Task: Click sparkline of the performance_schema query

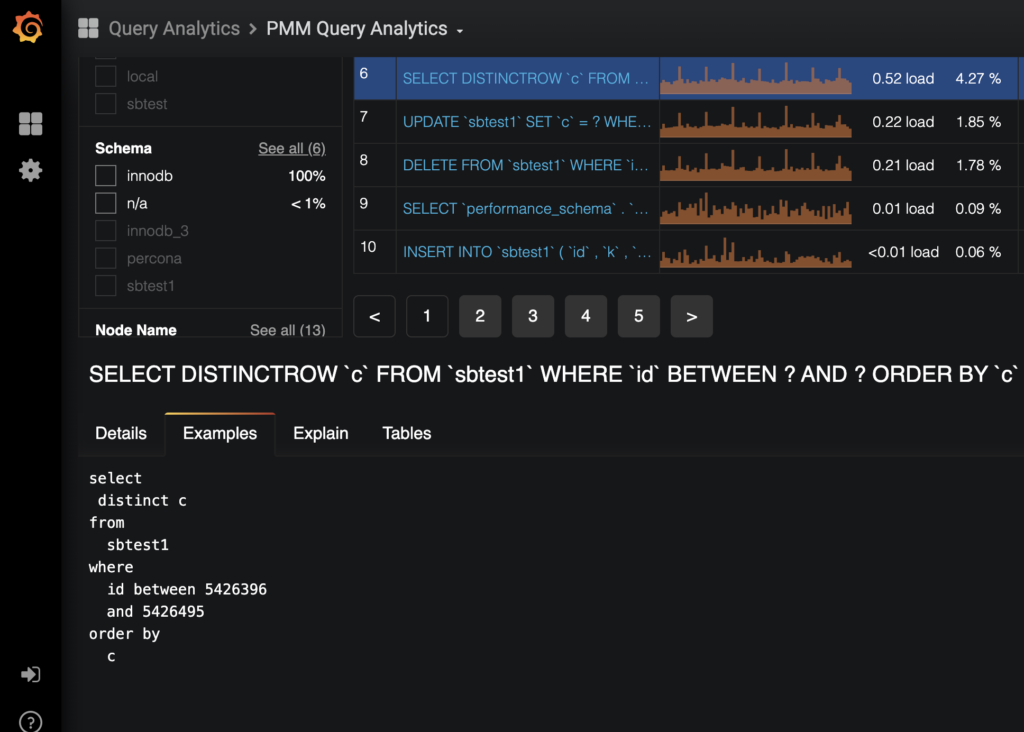Action: (x=756, y=208)
